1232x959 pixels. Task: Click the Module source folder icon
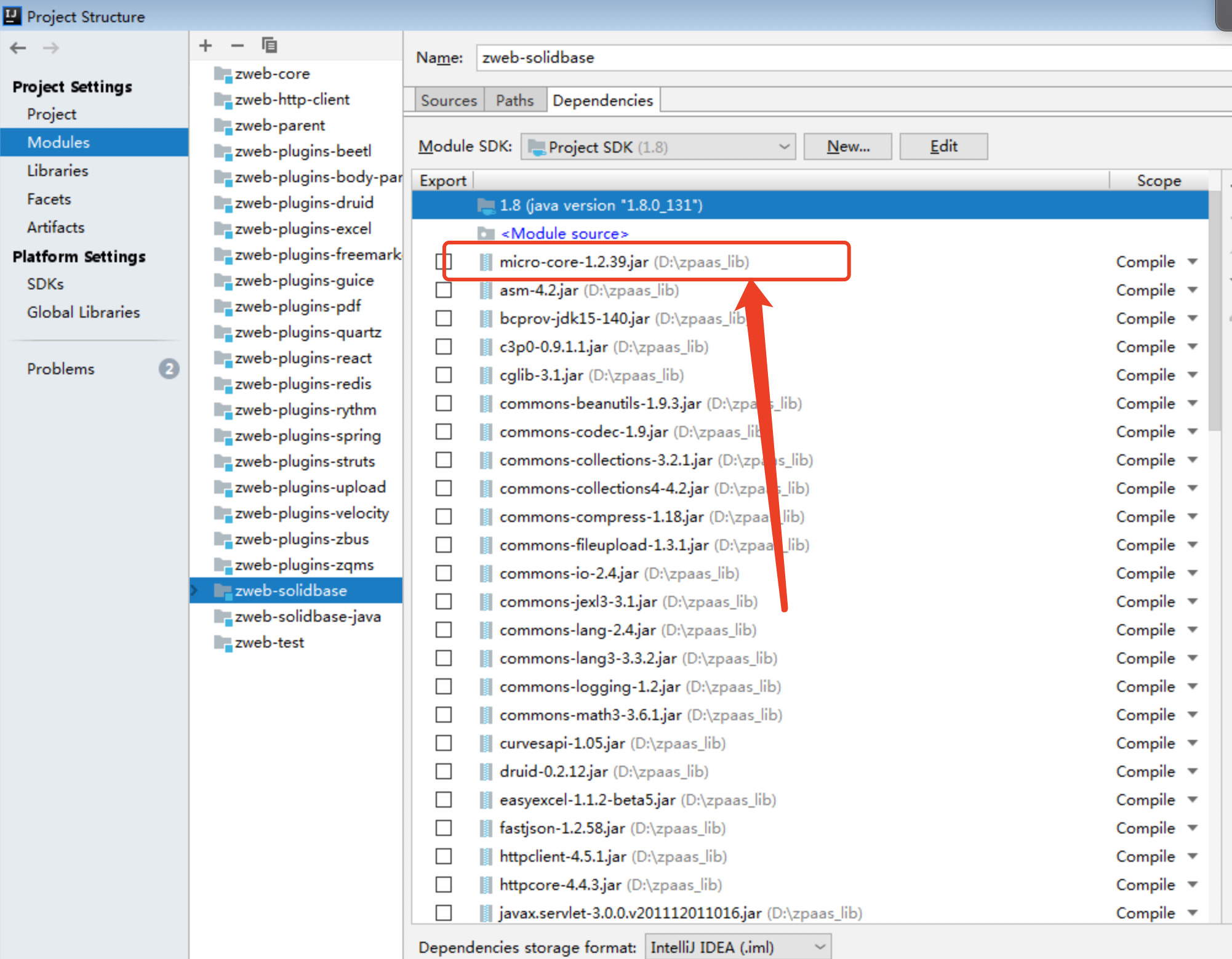click(486, 234)
